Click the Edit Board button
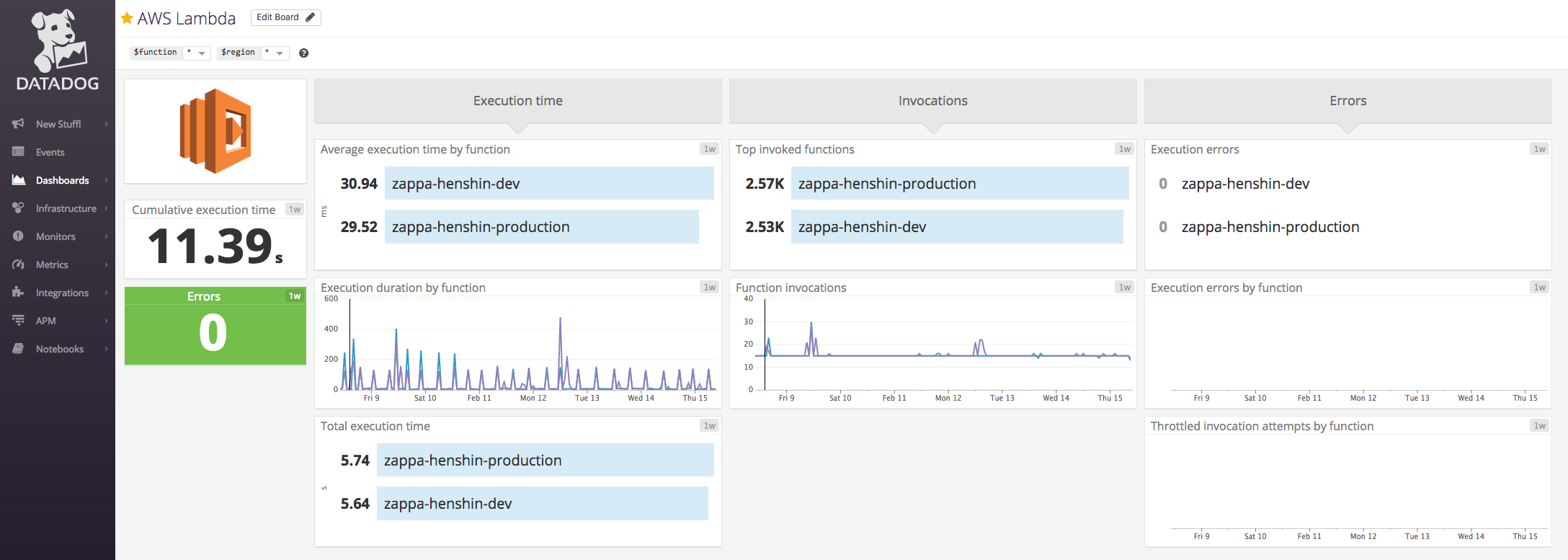The height and width of the screenshot is (560, 1568). [x=285, y=17]
